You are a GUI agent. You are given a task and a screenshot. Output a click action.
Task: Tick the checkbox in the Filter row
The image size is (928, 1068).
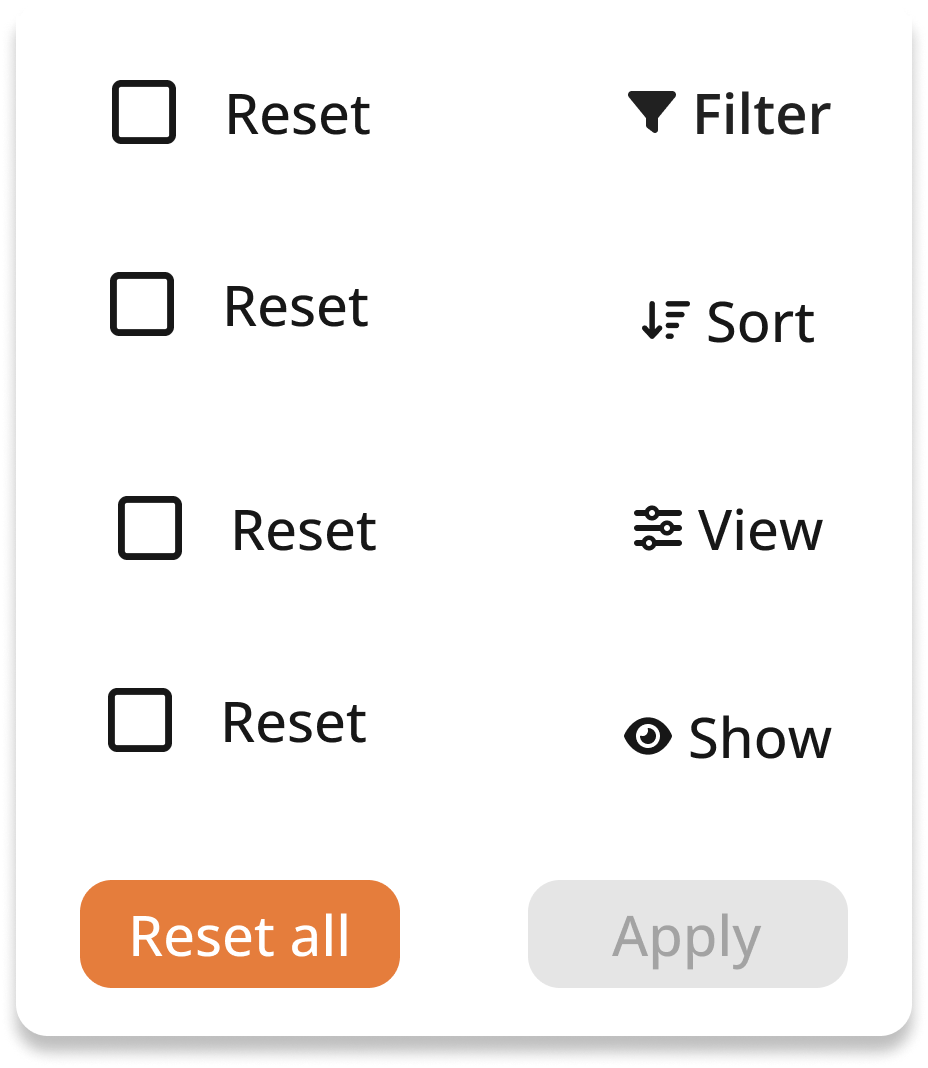(144, 112)
